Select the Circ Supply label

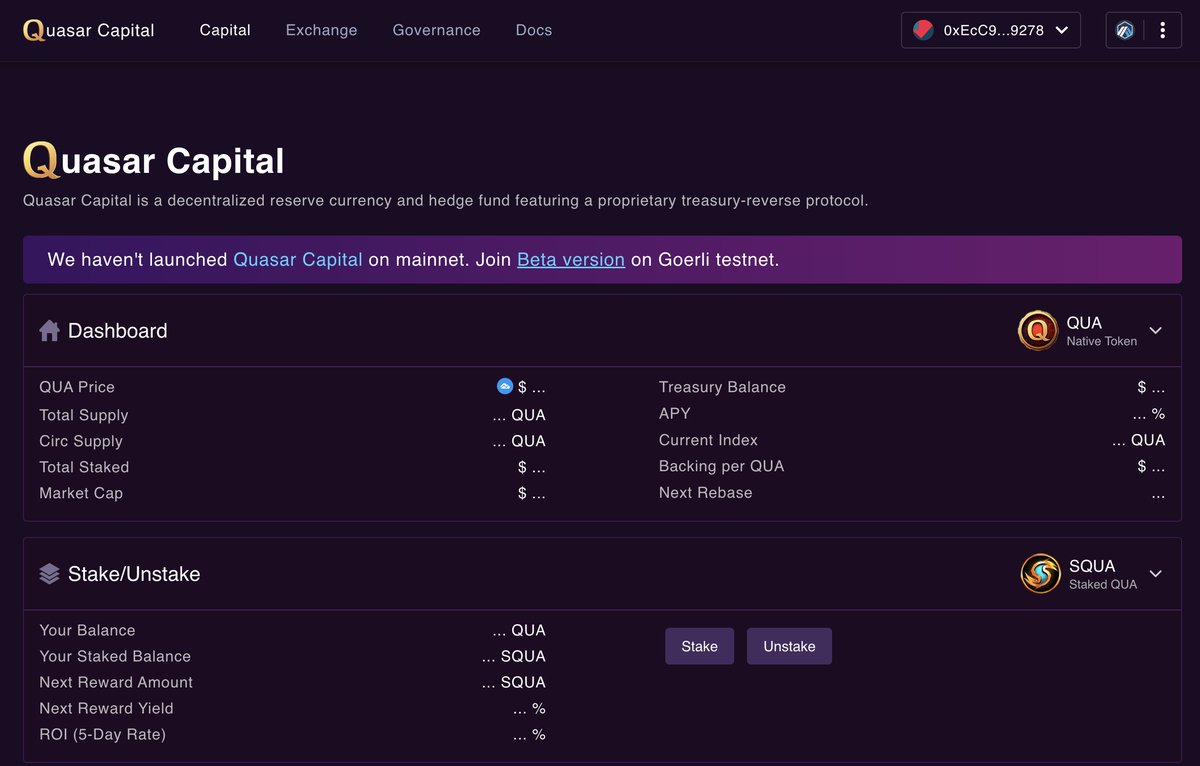coord(81,441)
